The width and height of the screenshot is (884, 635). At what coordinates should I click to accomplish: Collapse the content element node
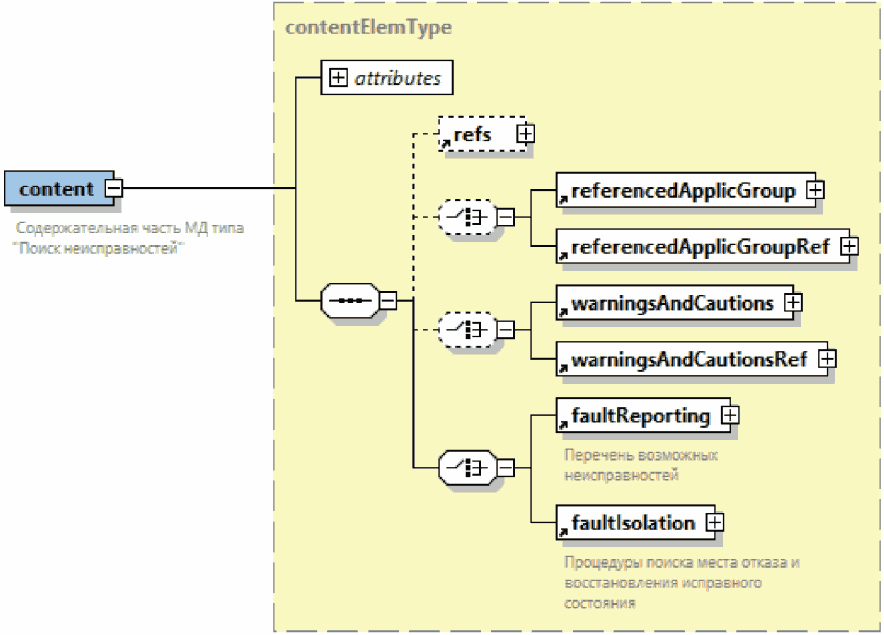pyautogui.click(x=114, y=188)
